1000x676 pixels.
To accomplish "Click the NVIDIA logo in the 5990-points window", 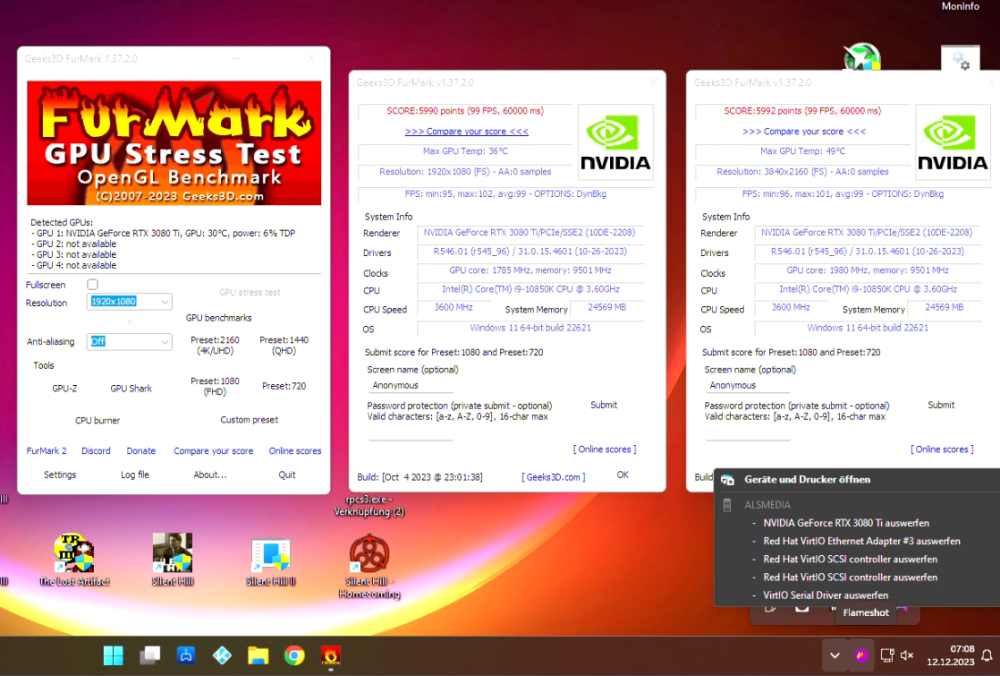I will [x=615, y=142].
